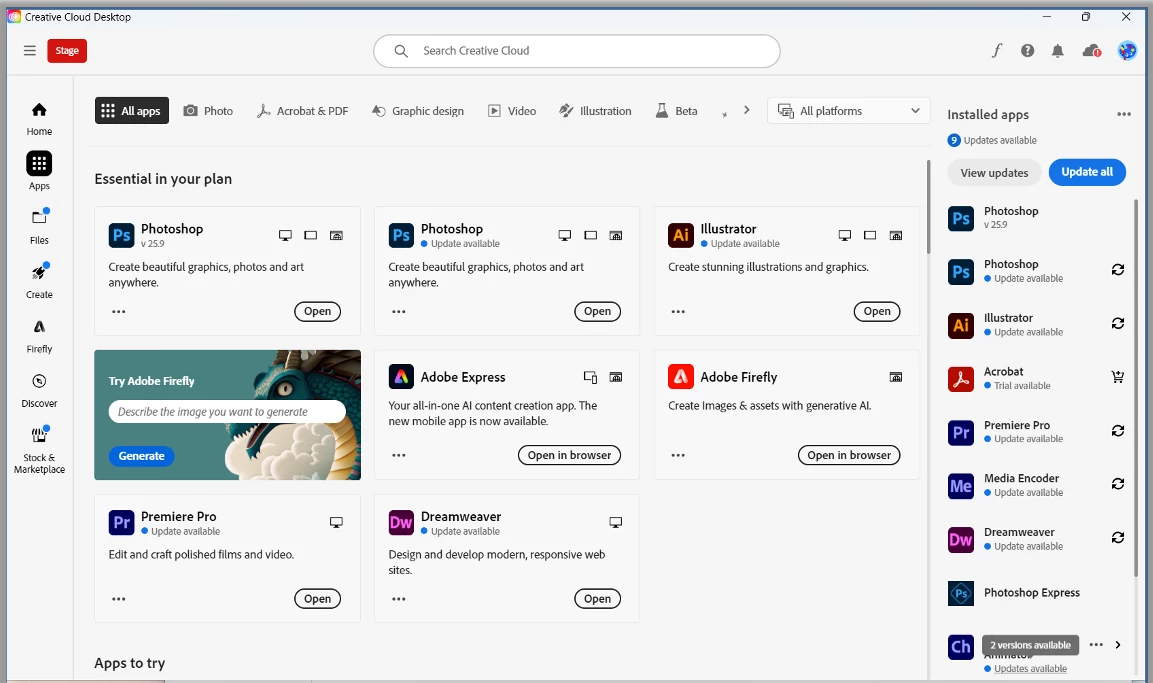The image size is (1153, 683).
Task: Click desktop platform icon on Illustrator card
Action: coord(845,235)
